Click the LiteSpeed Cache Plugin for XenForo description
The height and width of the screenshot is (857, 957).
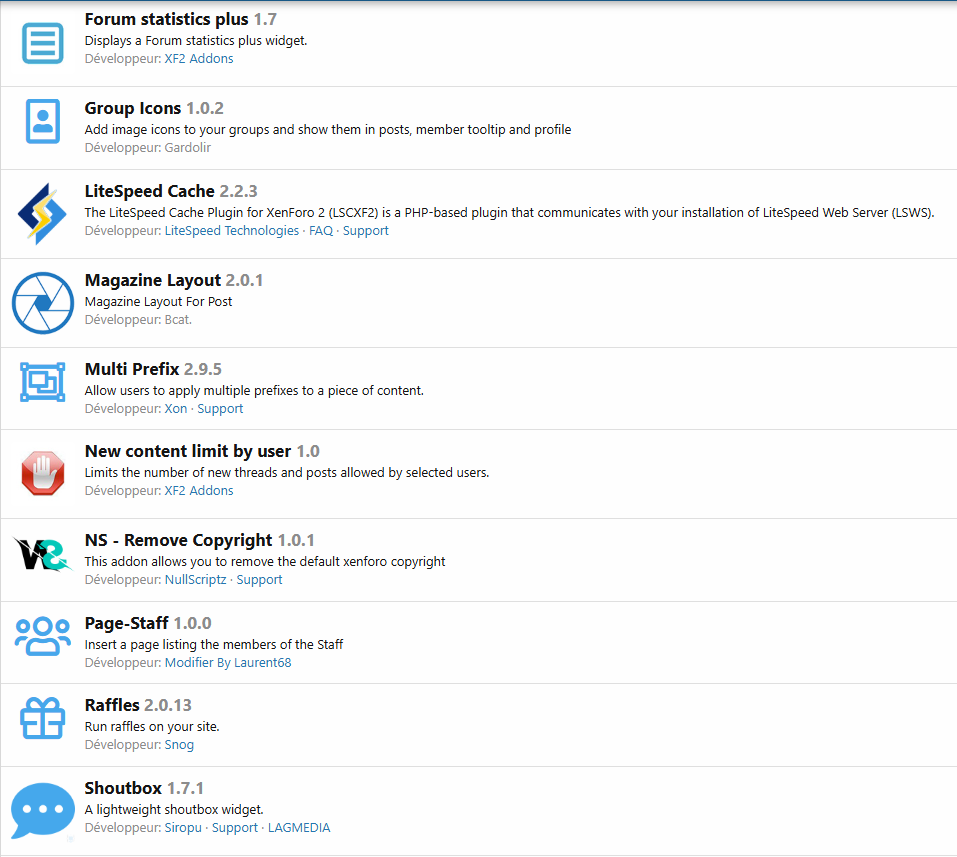click(510, 212)
